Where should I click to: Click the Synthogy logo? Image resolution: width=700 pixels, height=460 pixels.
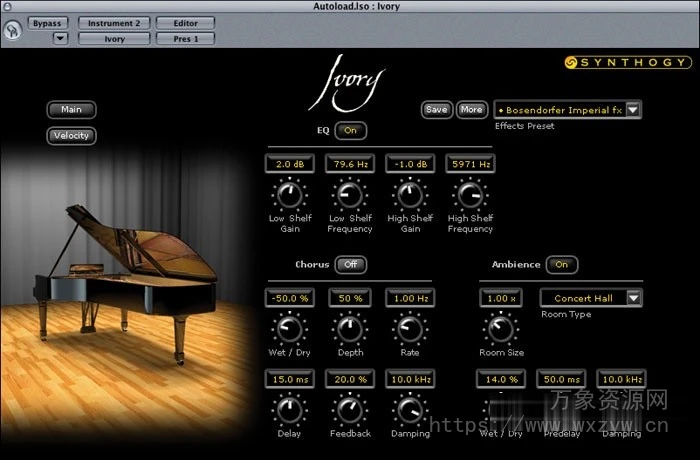[628, 62]
